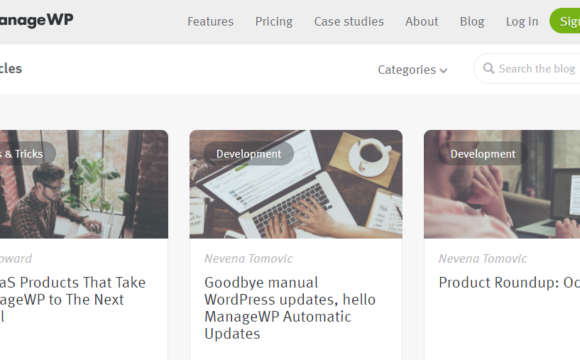Screen dimensions: 580x360
Task: Open the SaaS Products That Take article
Action: (72, 299)
